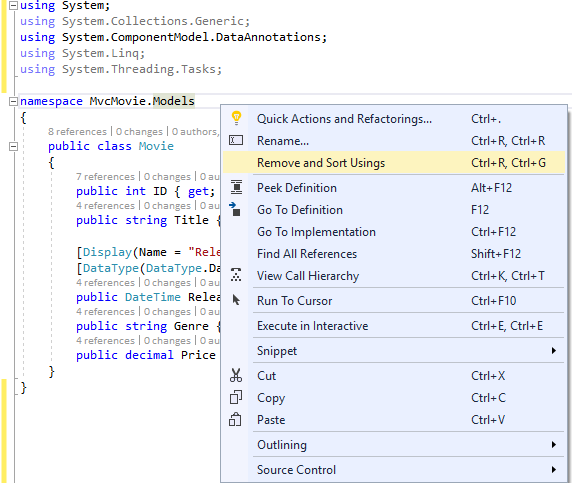Click the View Call Hierarchy icon

(x=236, y=275)
